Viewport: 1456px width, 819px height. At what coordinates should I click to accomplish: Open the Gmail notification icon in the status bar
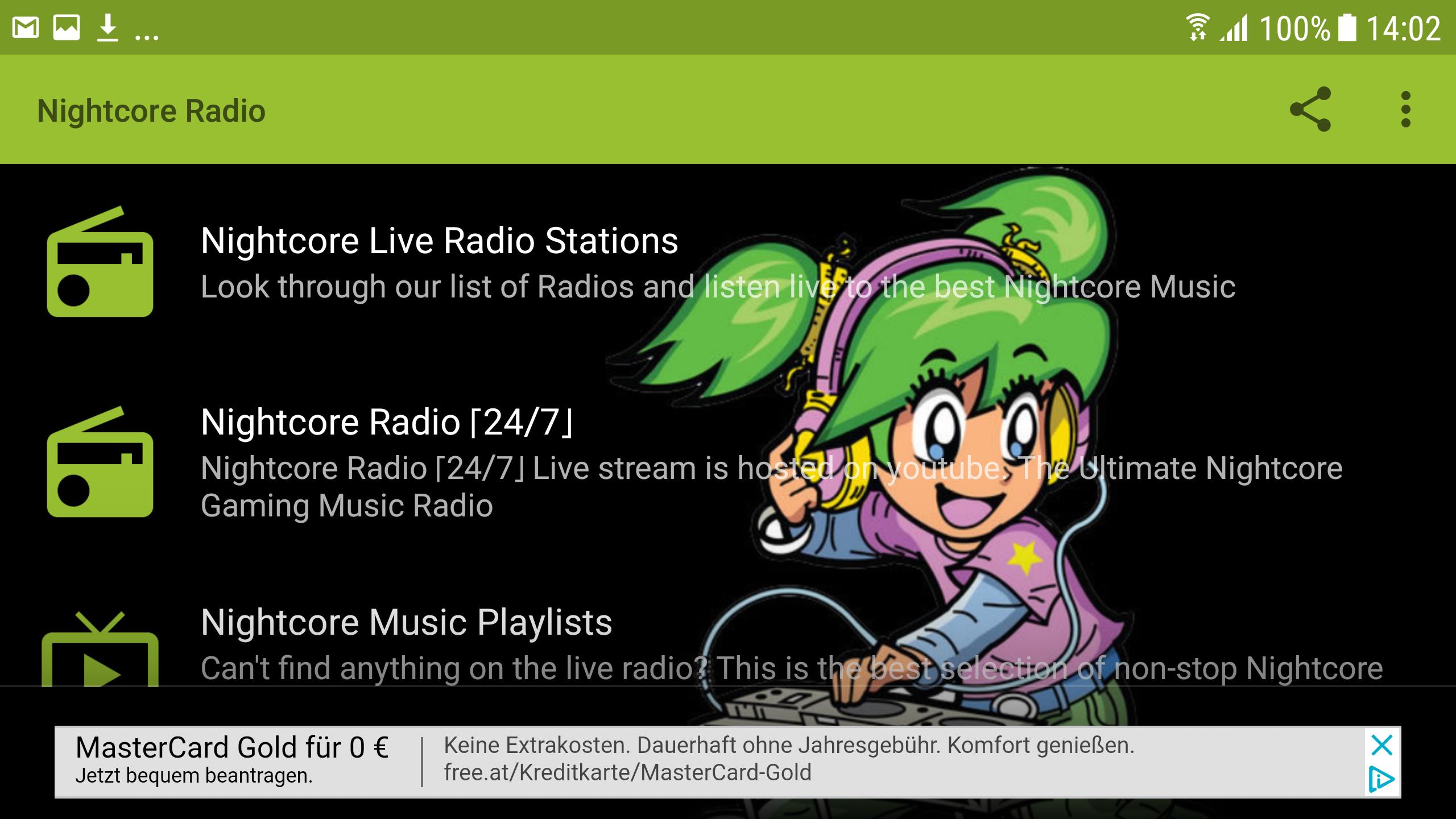[x=26, y=28]
